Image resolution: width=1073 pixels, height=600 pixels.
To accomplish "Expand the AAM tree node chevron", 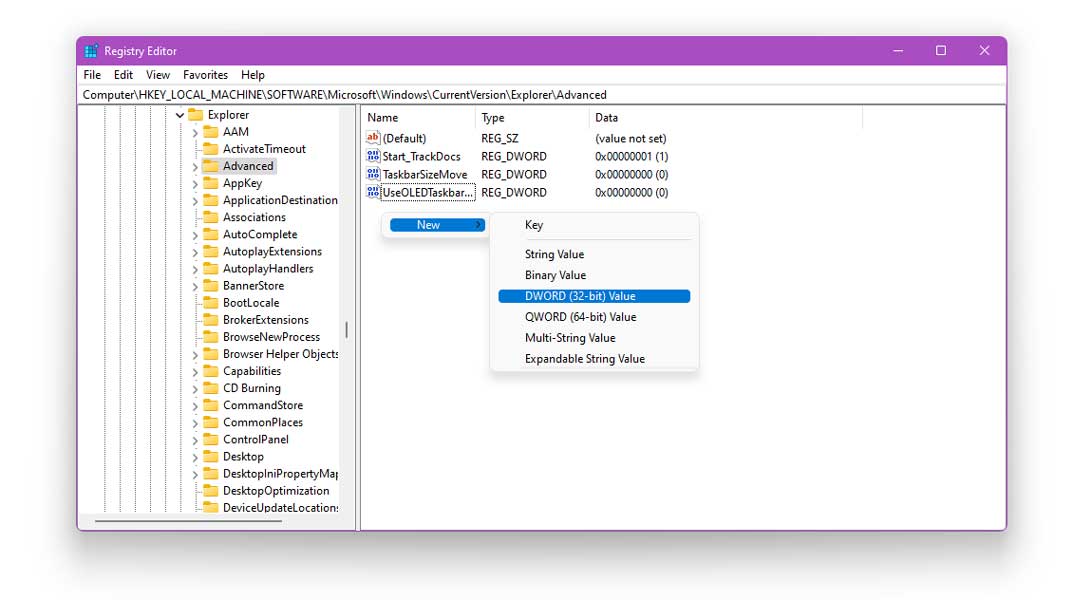I will 197,131.
